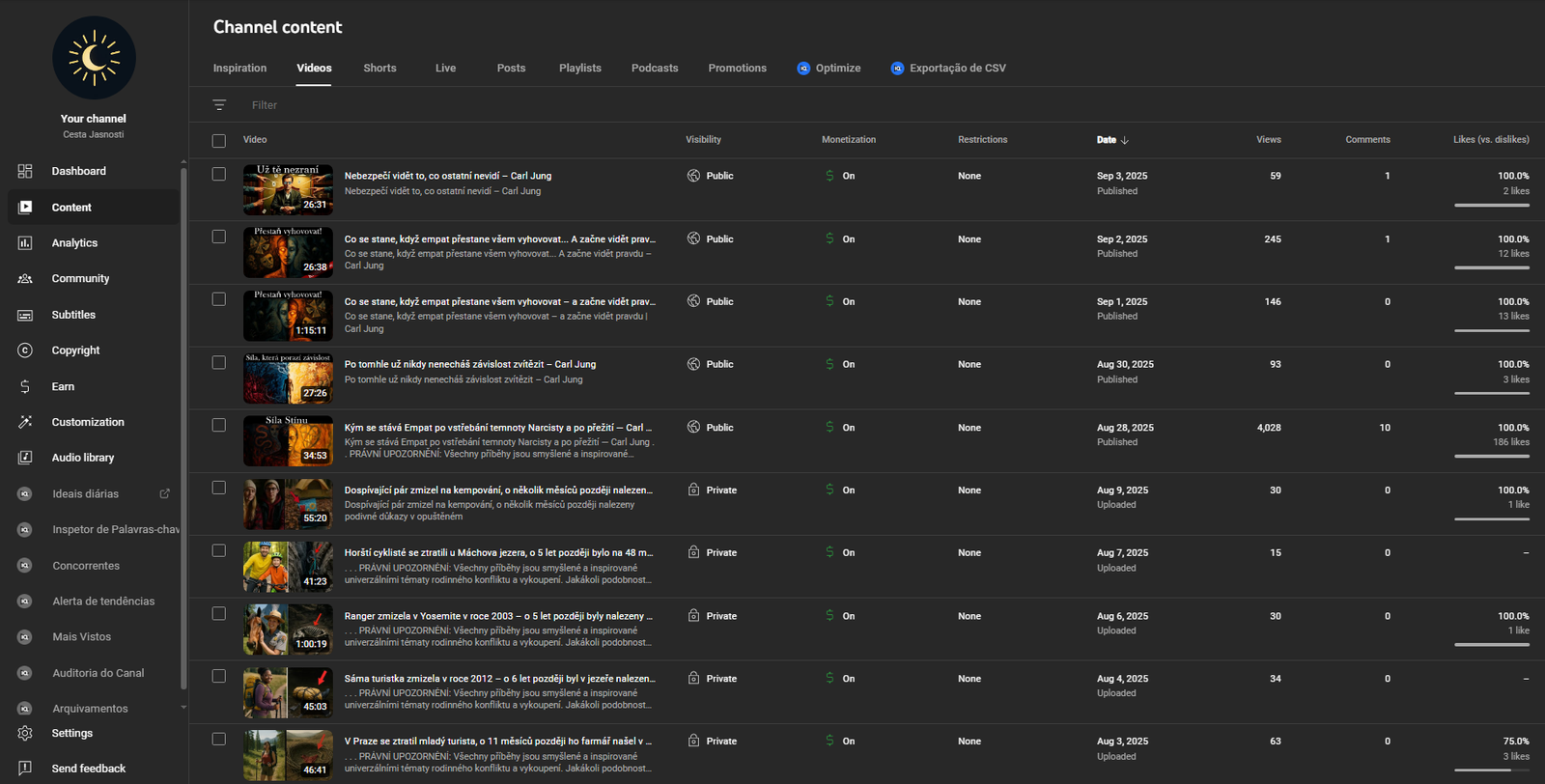The width and height of the screenshot is (1545, 784).
Task: Open monetization status of Sep 2 video
Action: 839,238
